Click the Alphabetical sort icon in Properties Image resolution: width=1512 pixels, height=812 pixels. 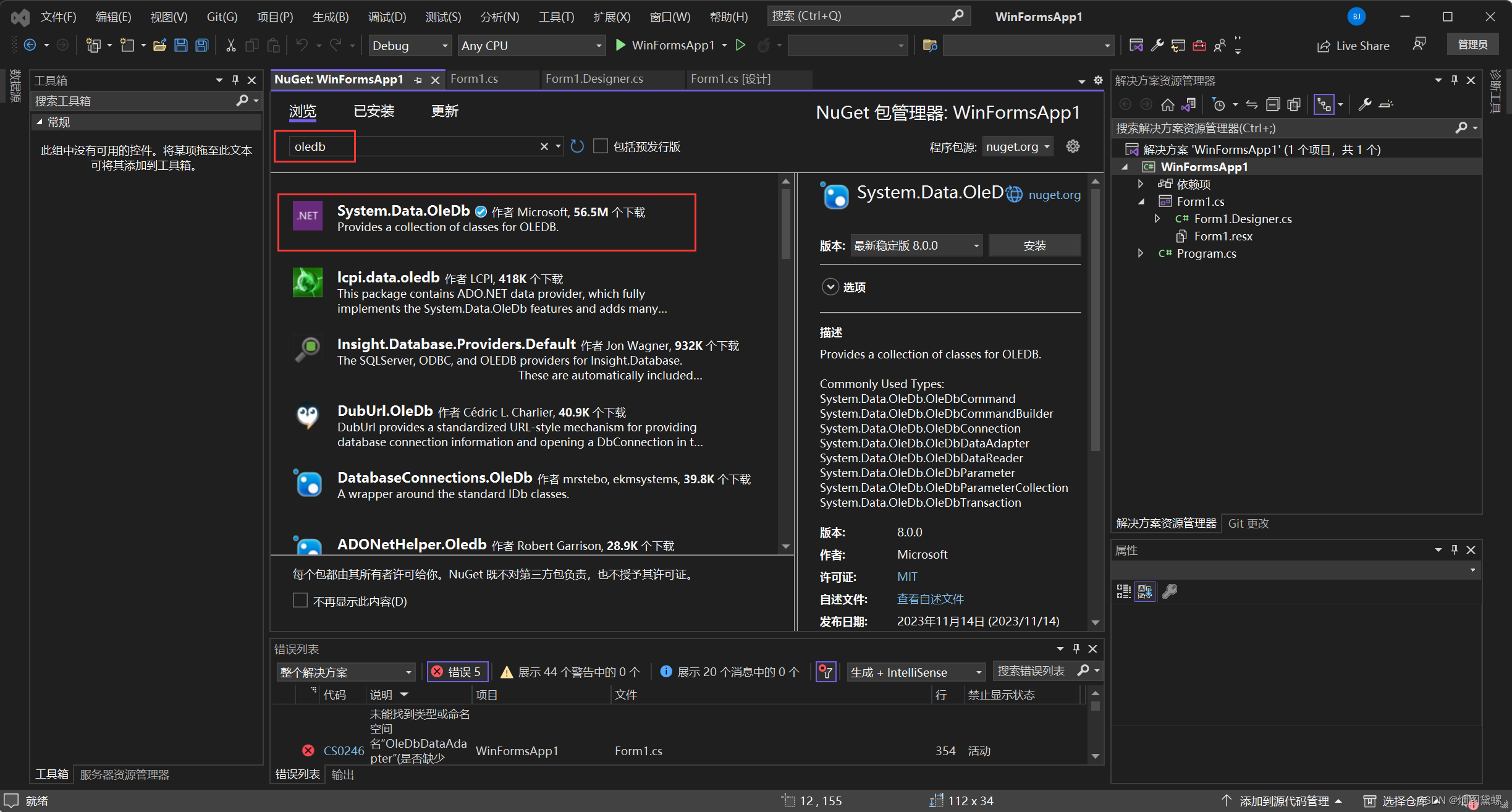point(1145,591)
